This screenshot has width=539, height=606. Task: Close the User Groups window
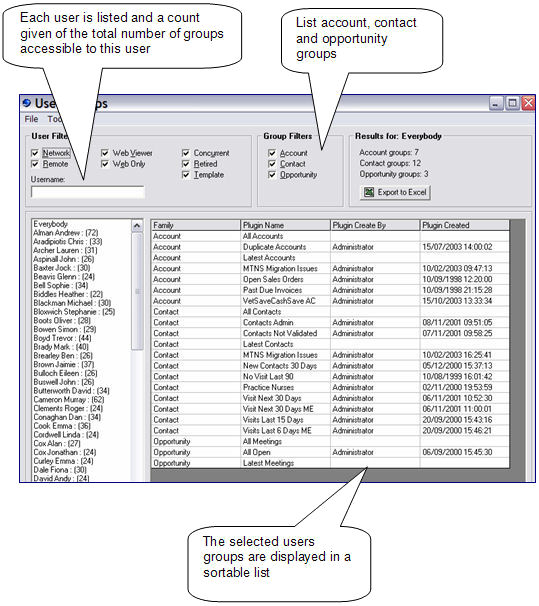tap(528, 104)
